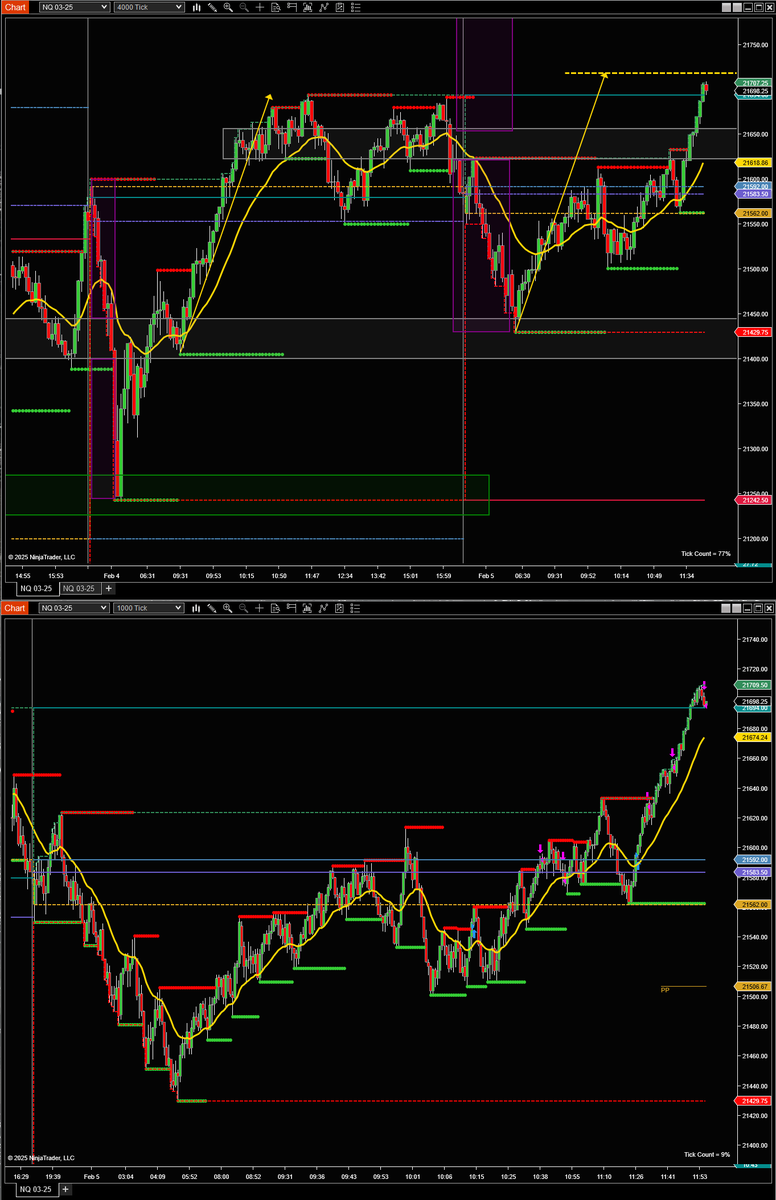Click price marker 21592.00 in the 1000 Tick chart
This screenshot has height=1200, width=776.
[x=754, y=859]
